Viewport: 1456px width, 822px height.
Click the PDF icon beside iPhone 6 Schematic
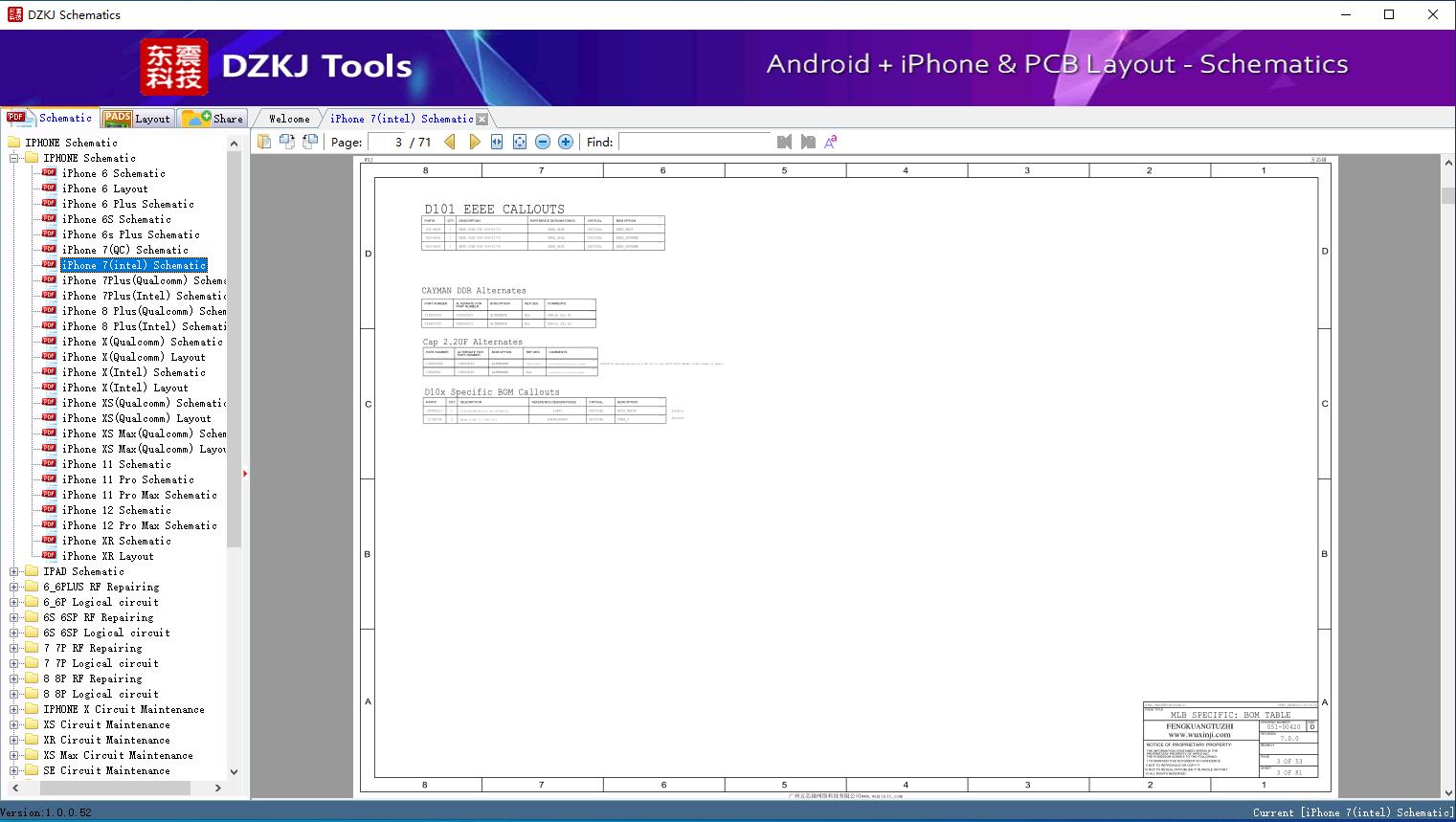click(49, 173)
